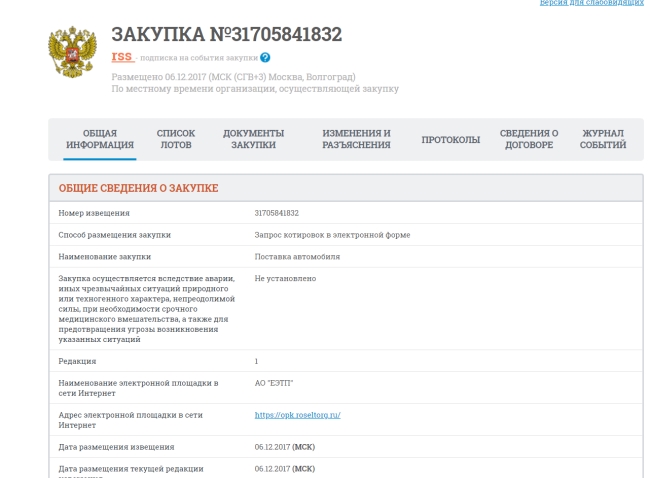Follow the https://opk.roseltorg.ru/ link
650x478 pixels.
298,415
